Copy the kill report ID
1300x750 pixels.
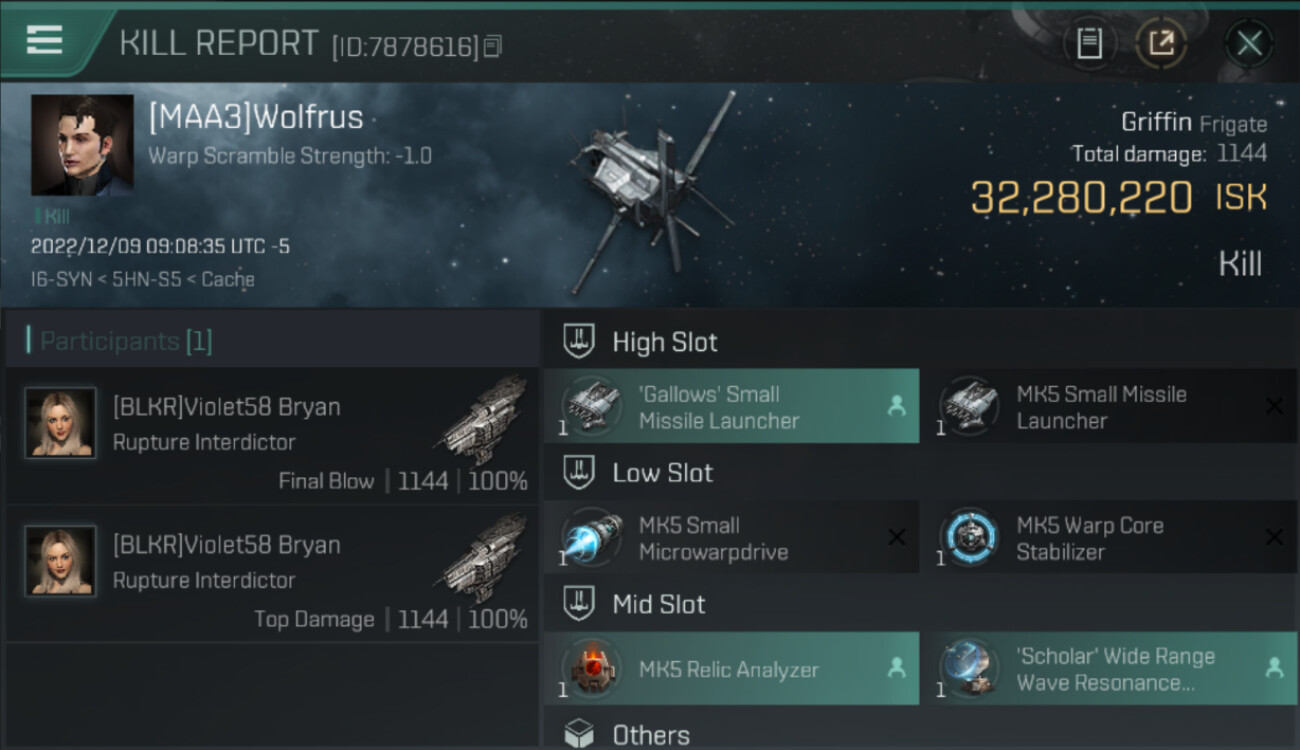pyautogui.click(x=492, y=46)
